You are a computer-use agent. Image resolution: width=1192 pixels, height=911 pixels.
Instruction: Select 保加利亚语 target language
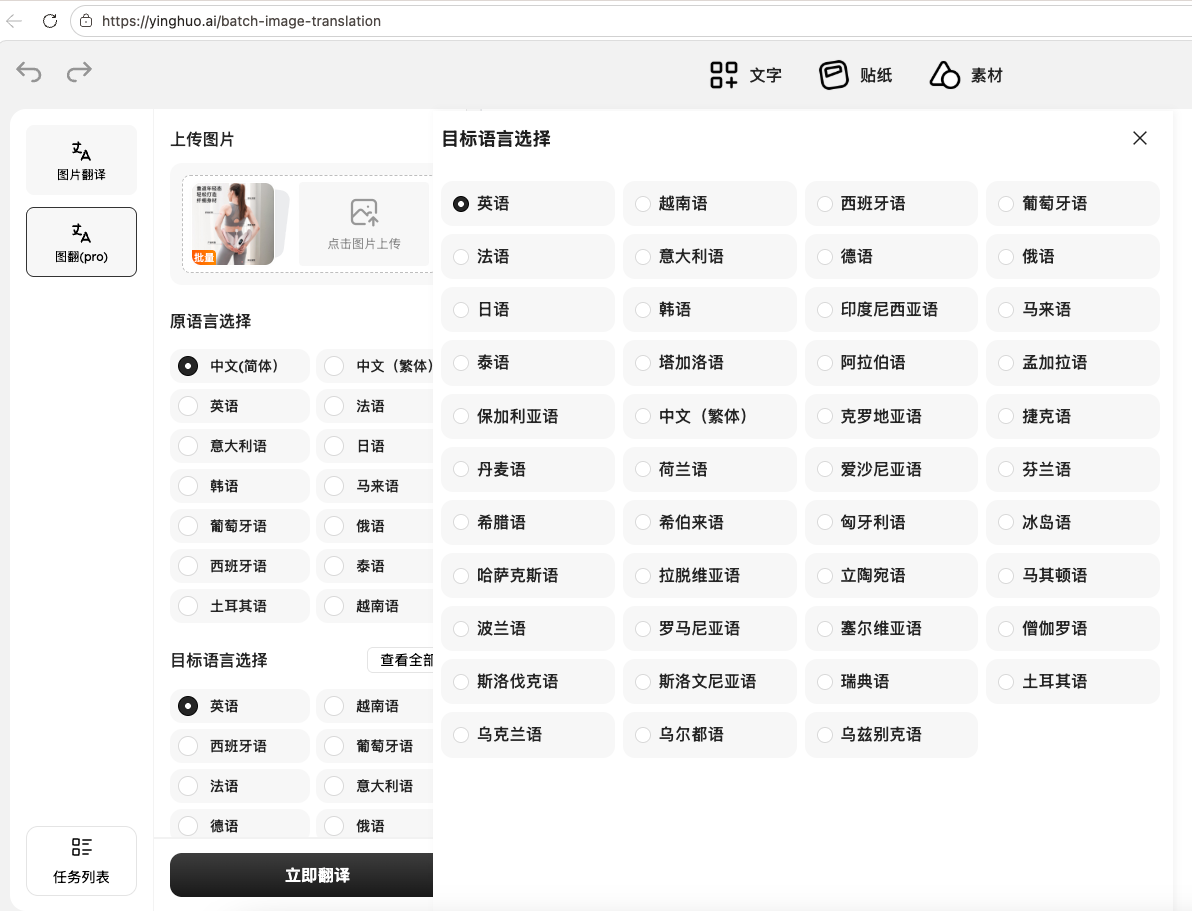point(528,416)
